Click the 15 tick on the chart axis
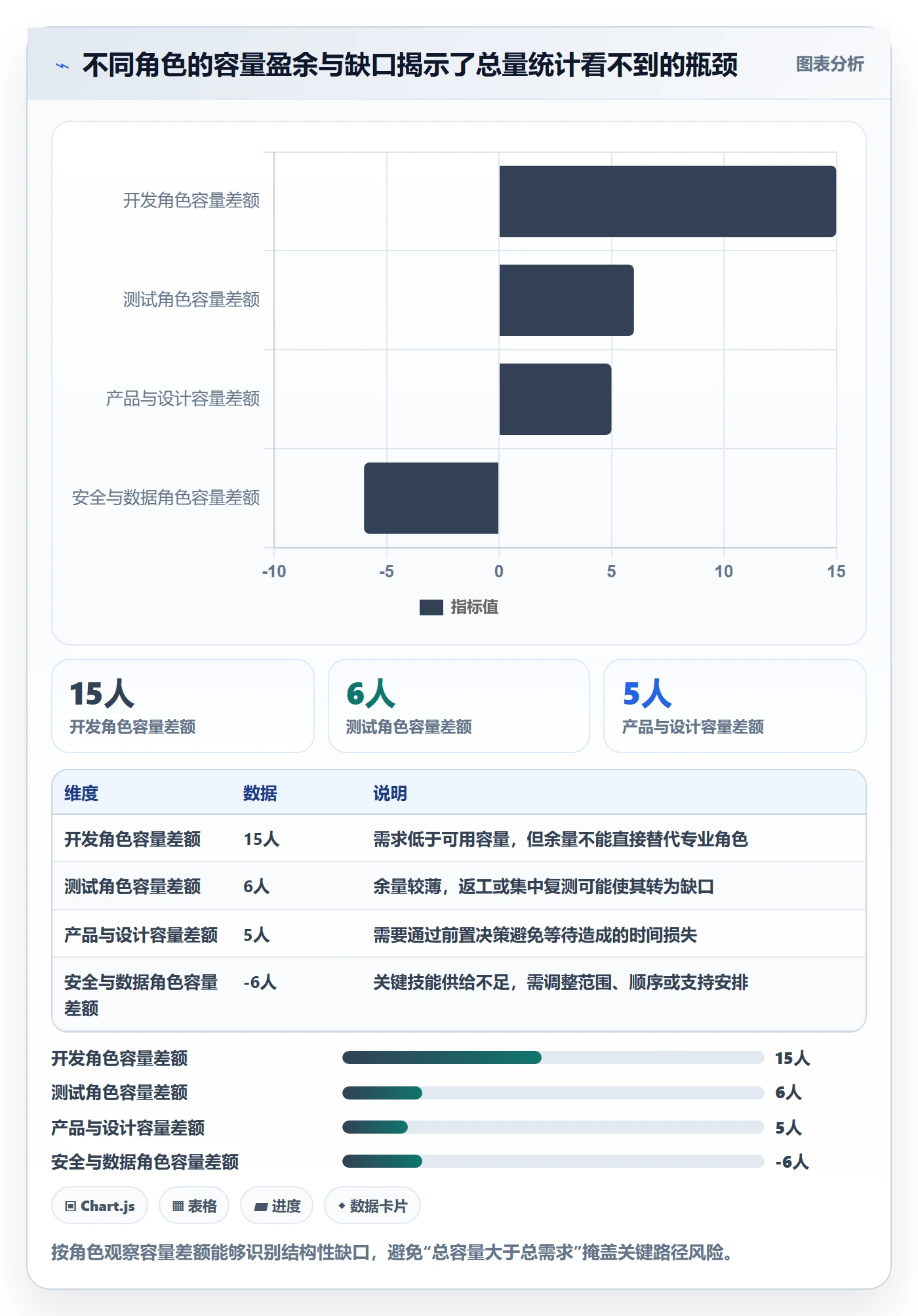The height and width of the screenshot is (1316, 918). click(836, 571)
